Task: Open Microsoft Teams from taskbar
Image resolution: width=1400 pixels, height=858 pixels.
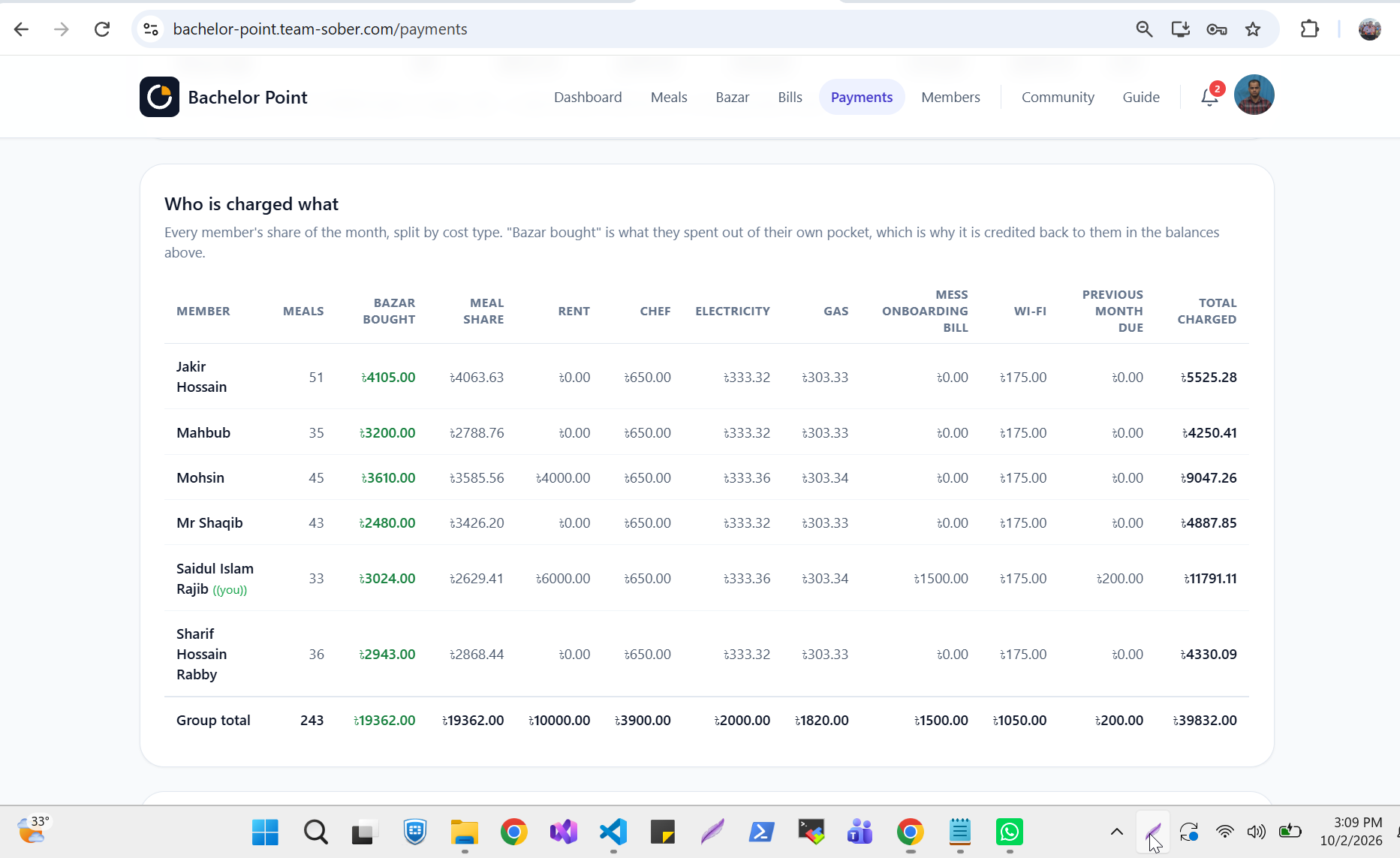Action: pos(860,832)
